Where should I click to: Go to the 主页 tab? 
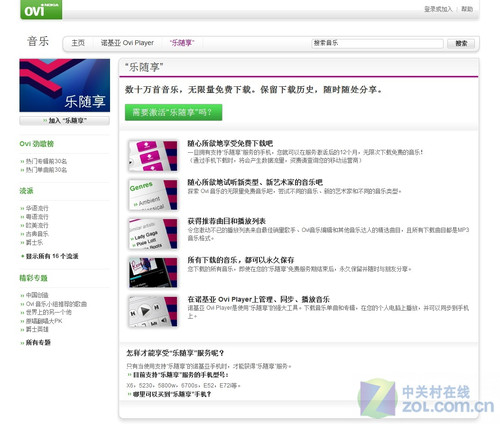pos(78,43)
